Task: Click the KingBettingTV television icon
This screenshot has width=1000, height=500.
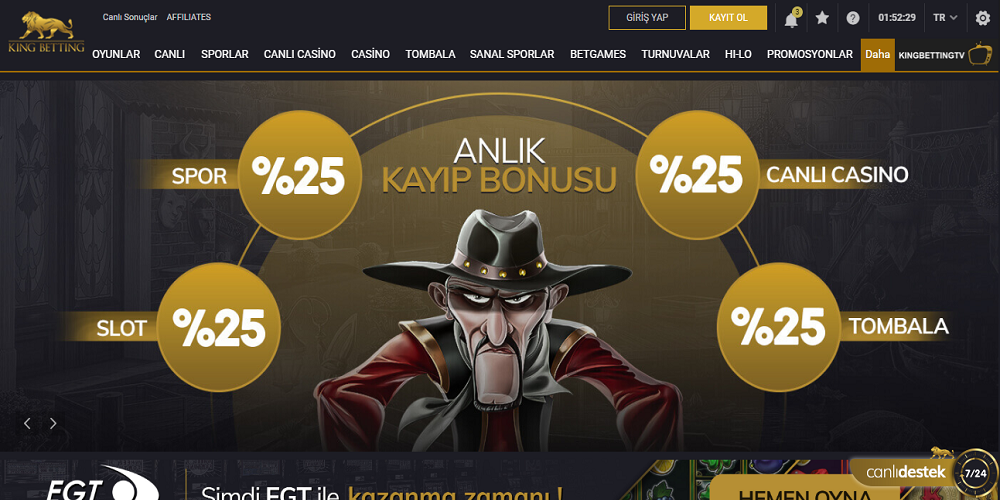Action: [x=980, y=54]
